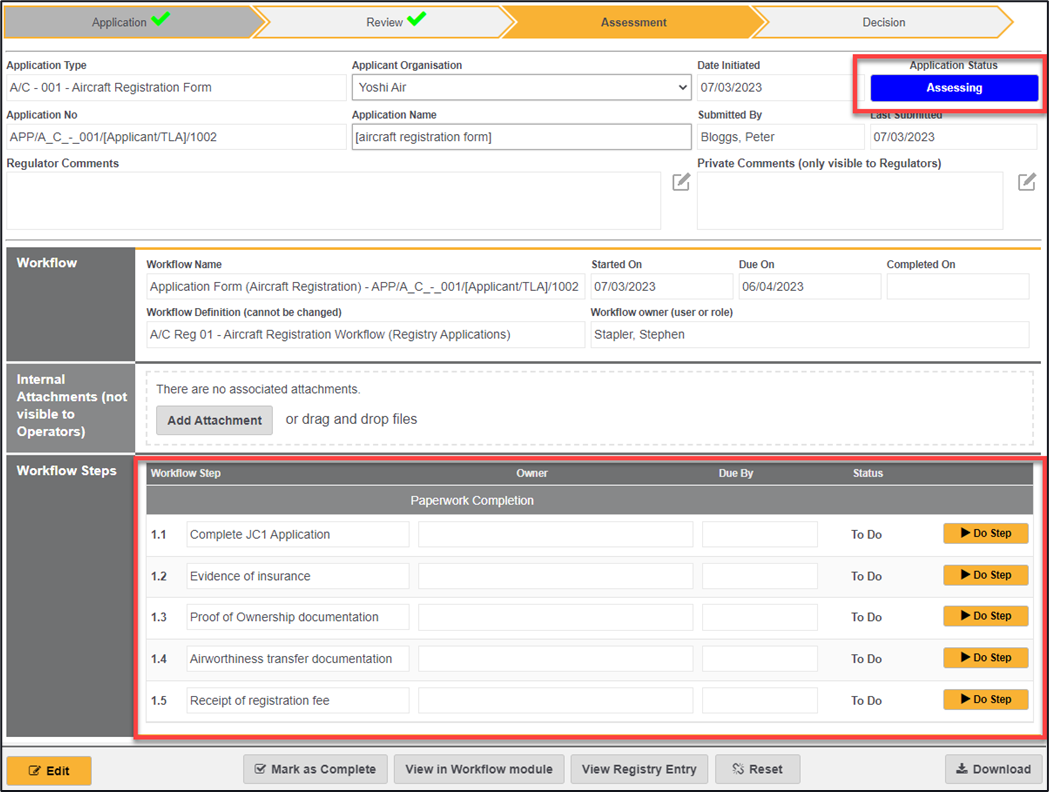Go to the Application stage tab
Screen dimensions: 1049x792
(128, 22)
